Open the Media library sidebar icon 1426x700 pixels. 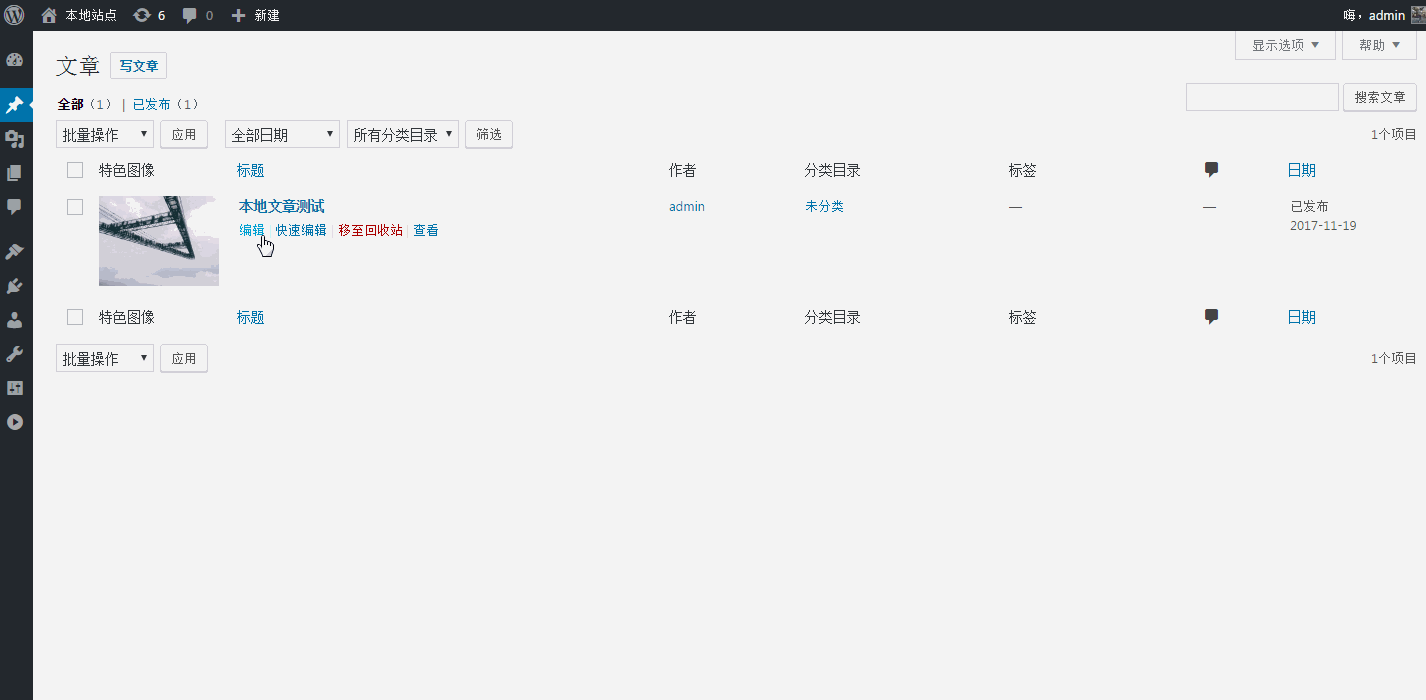16,139
